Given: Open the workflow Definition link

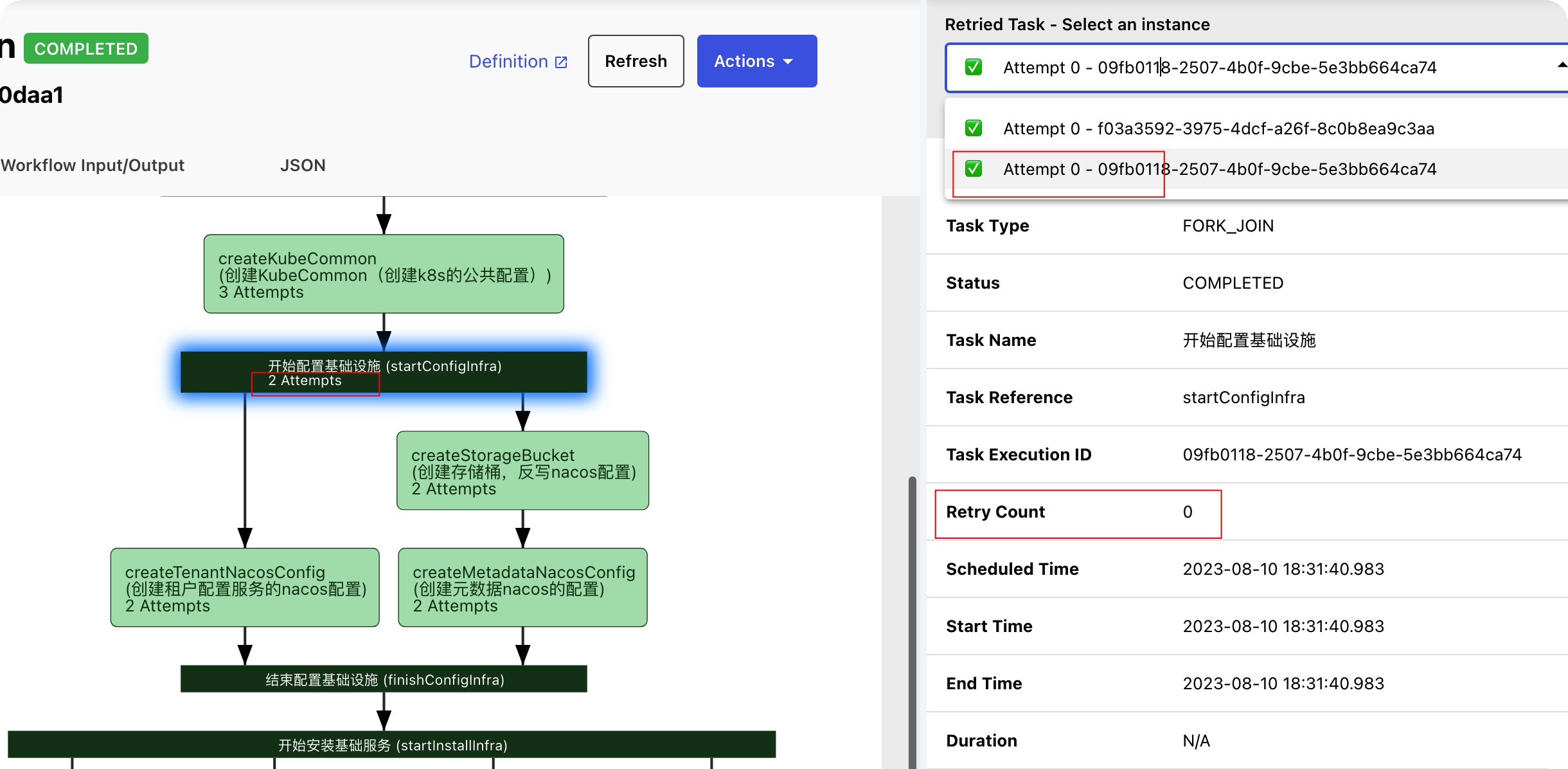Looking at the screenshot, I should pos(508,62).
